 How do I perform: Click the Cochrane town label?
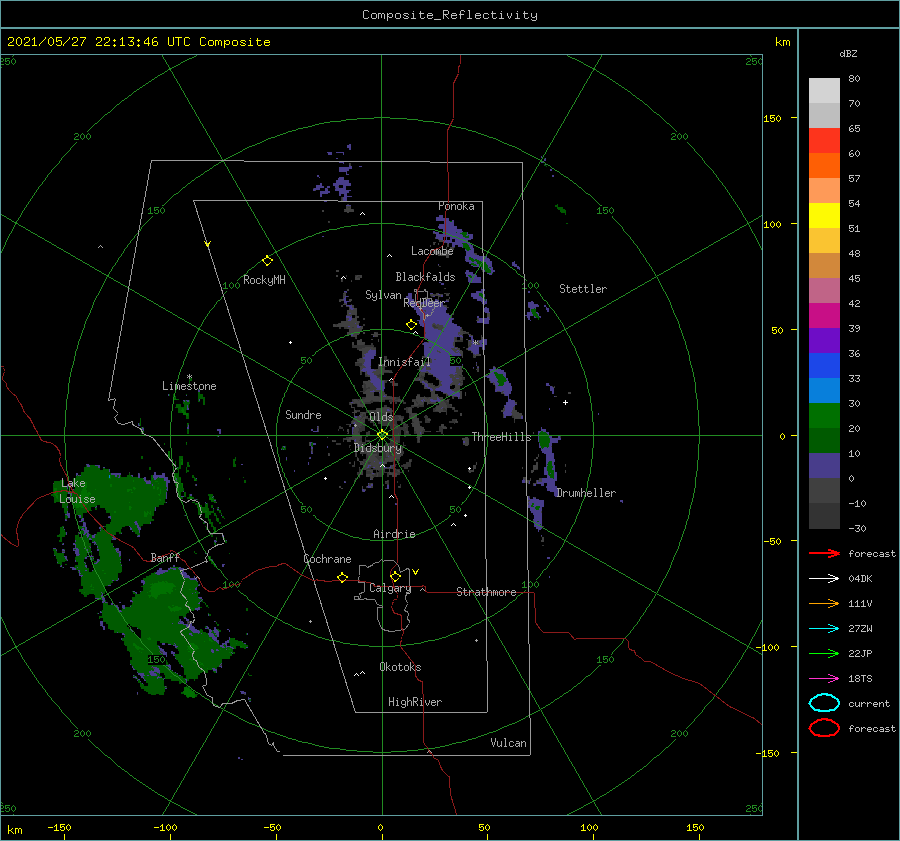pos(327,559)
